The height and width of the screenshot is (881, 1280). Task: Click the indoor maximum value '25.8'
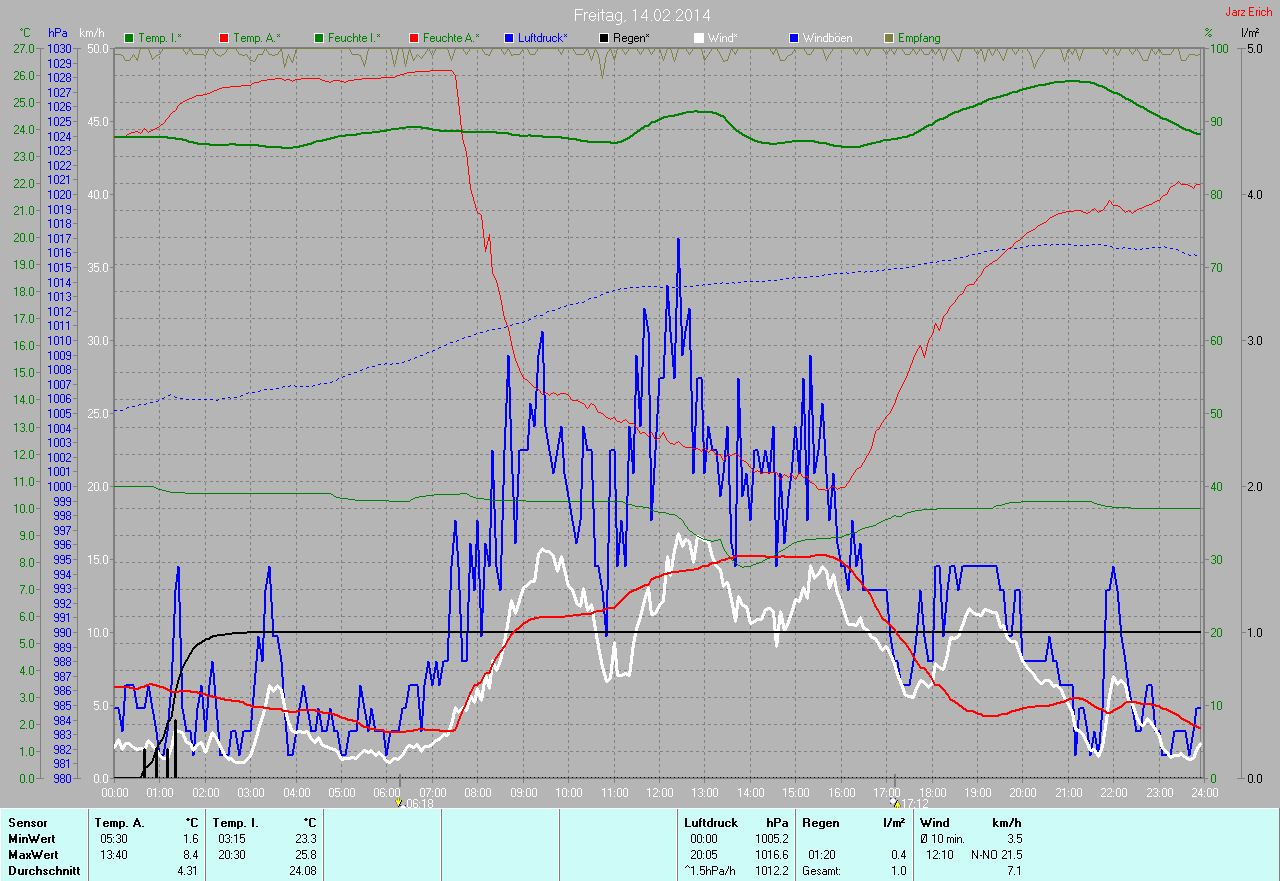pyautogui.click(x=305, y=854)
